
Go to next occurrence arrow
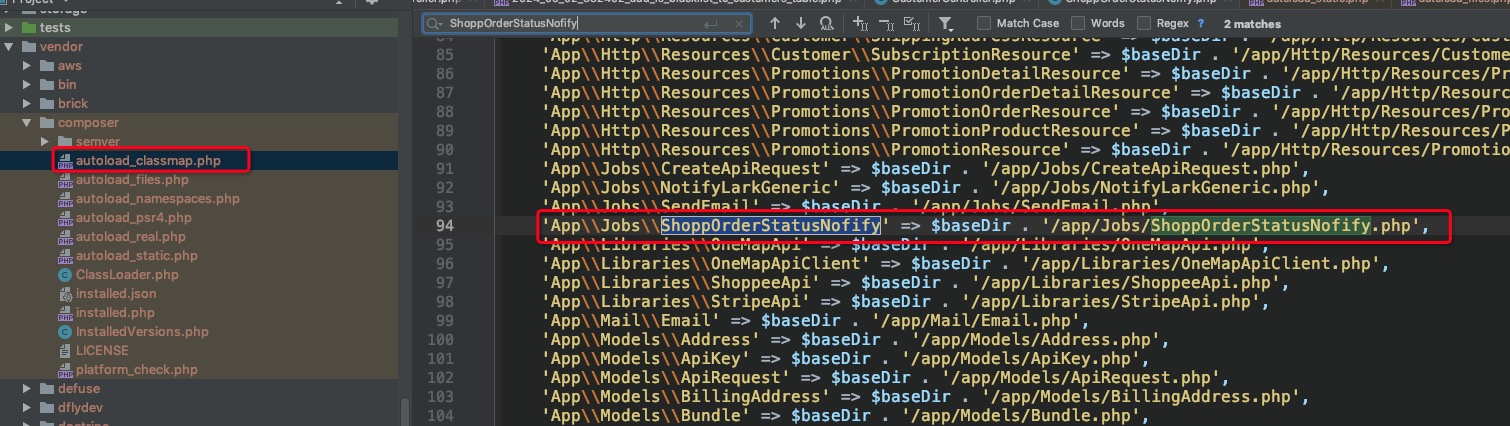[801, 23]
